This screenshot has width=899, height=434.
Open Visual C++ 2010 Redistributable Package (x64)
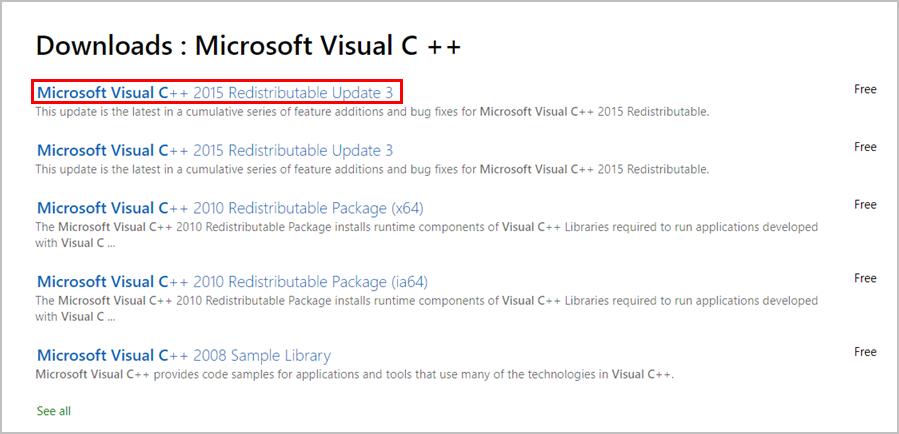pos(230,208)
